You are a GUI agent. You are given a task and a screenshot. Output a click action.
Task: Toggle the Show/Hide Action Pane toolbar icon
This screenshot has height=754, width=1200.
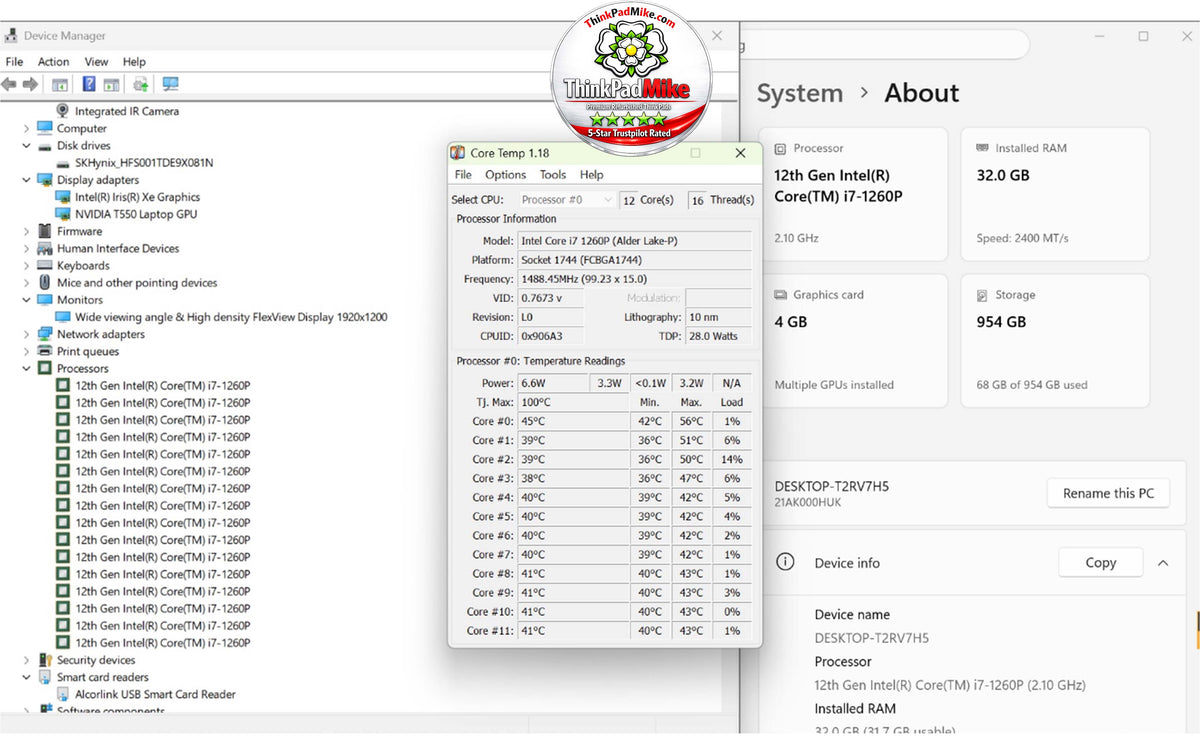click(111, 85)
